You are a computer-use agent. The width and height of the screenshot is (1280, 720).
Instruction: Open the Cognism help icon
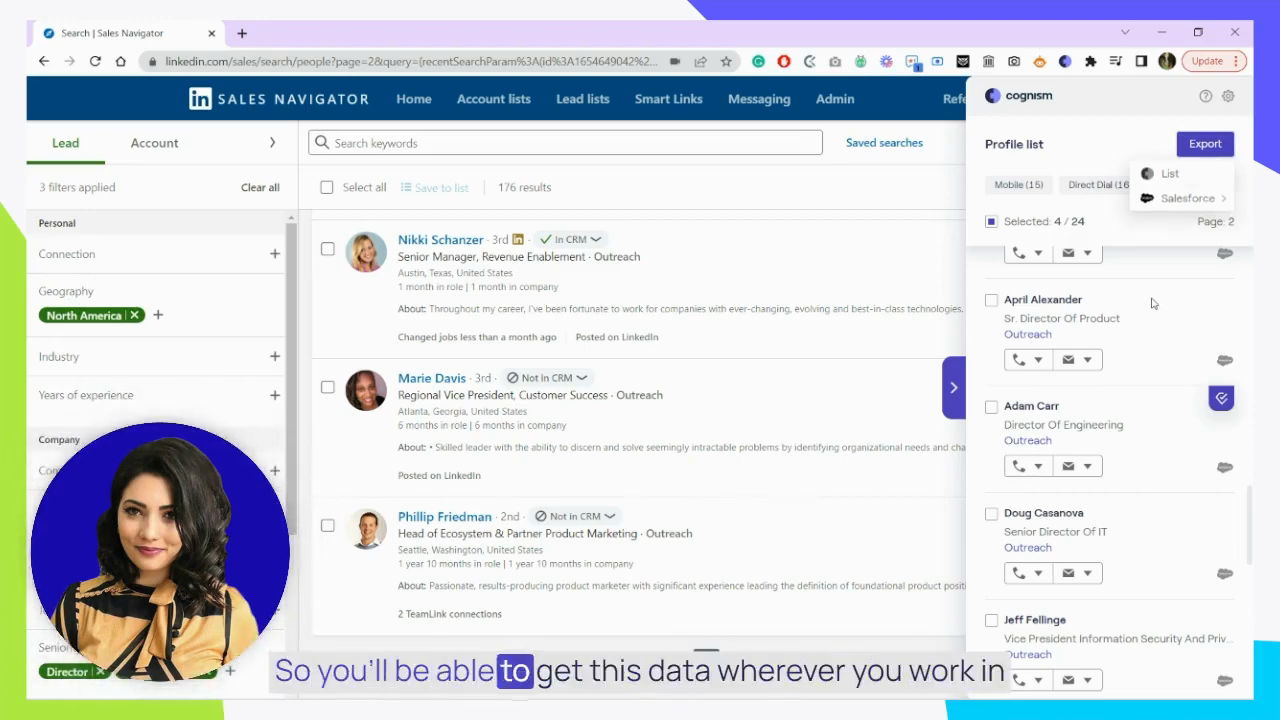pos(1205,96)
